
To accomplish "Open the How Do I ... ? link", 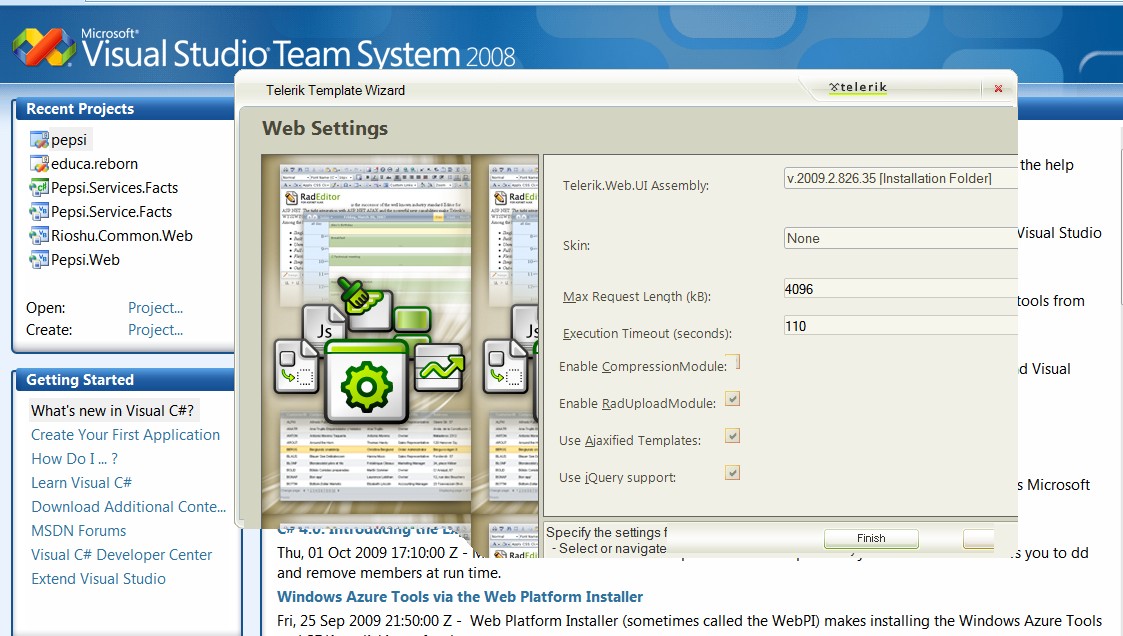I will click(74, 459).
